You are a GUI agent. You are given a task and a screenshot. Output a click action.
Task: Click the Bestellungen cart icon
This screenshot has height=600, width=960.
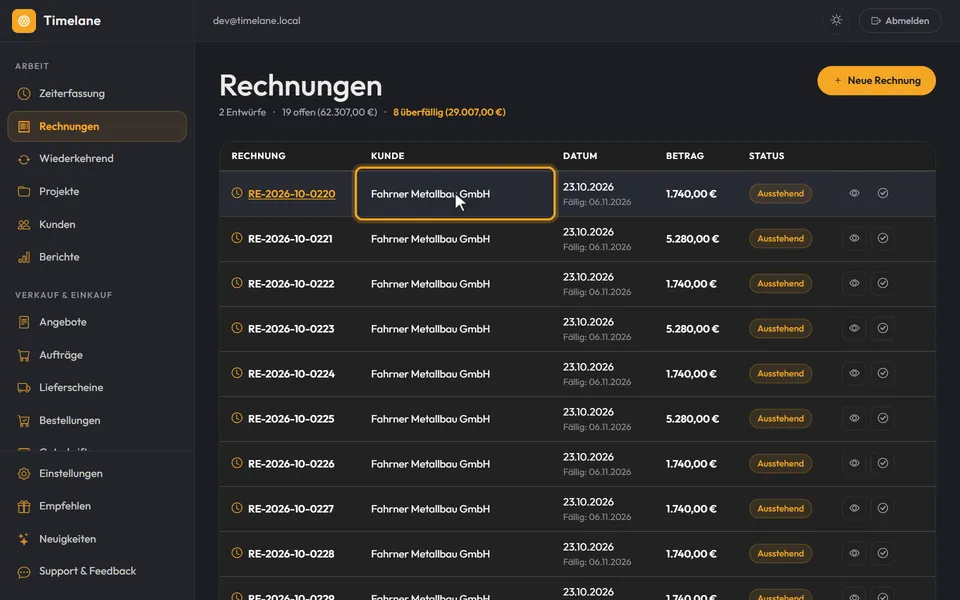(x=24, y=421)
